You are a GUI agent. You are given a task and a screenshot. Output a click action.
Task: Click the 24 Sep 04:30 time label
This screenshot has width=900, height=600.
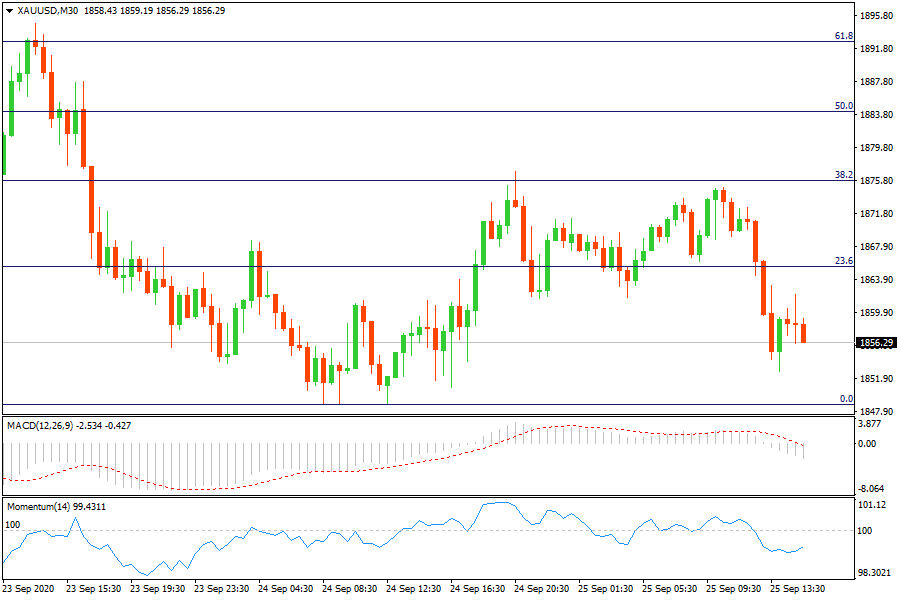click(285, 589)
